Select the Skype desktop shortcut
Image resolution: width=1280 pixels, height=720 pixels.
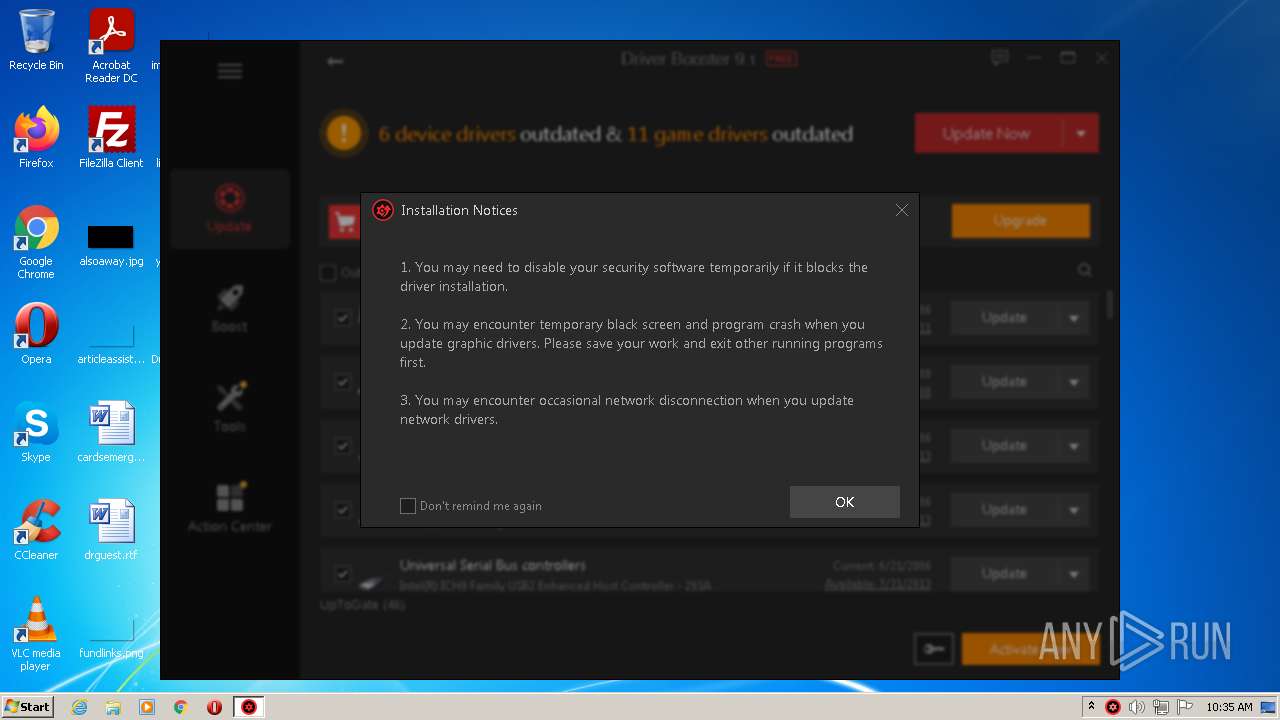pos(36,432)
